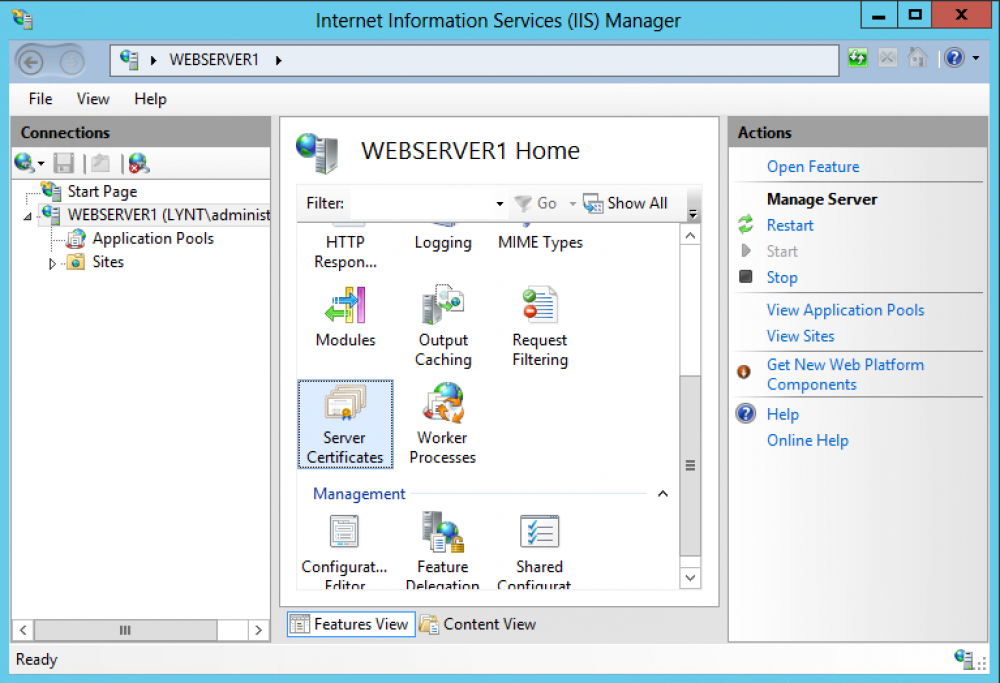Open the Modules feature icon
The image size is (1000, 683).
coord(345,318)
